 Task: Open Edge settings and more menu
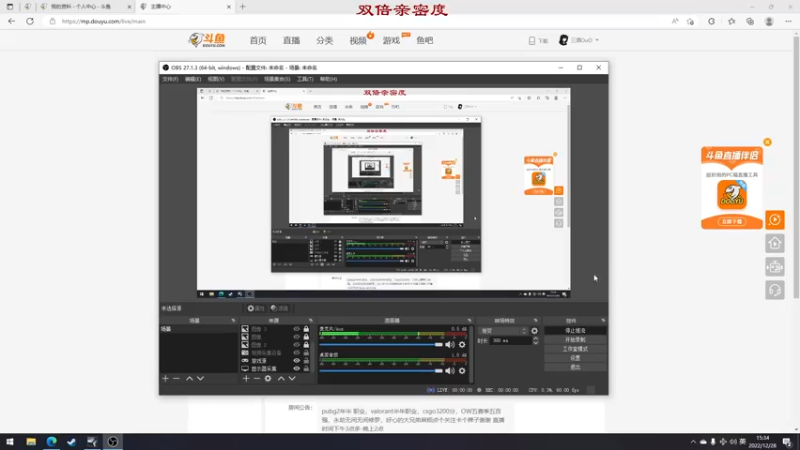[x=788, y=21]
